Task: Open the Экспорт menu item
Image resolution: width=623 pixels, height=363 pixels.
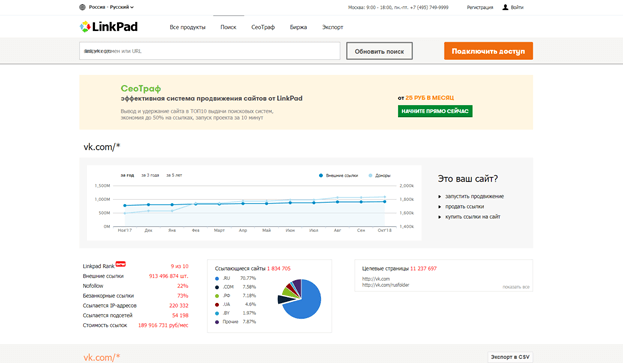Action: coord(333,27)
